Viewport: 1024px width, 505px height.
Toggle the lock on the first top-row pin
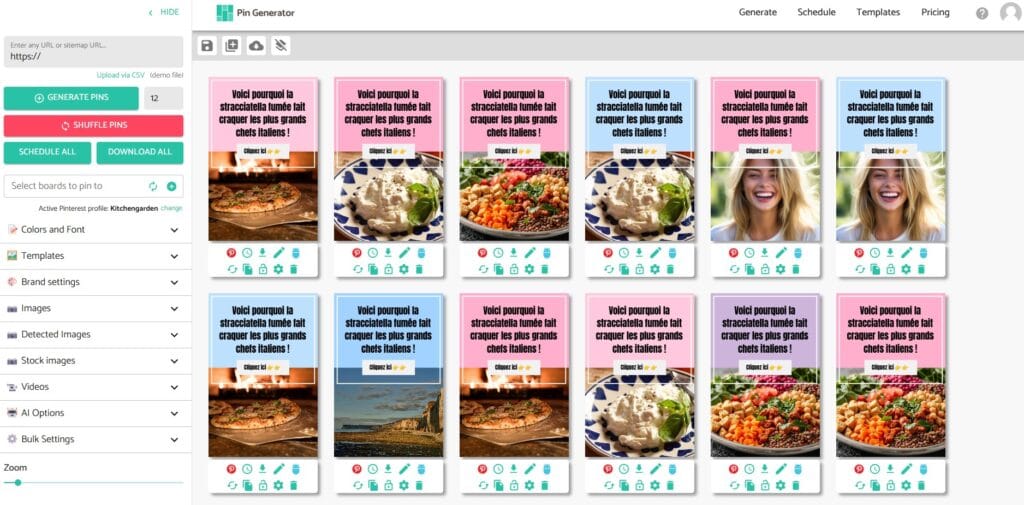[263, 269]
